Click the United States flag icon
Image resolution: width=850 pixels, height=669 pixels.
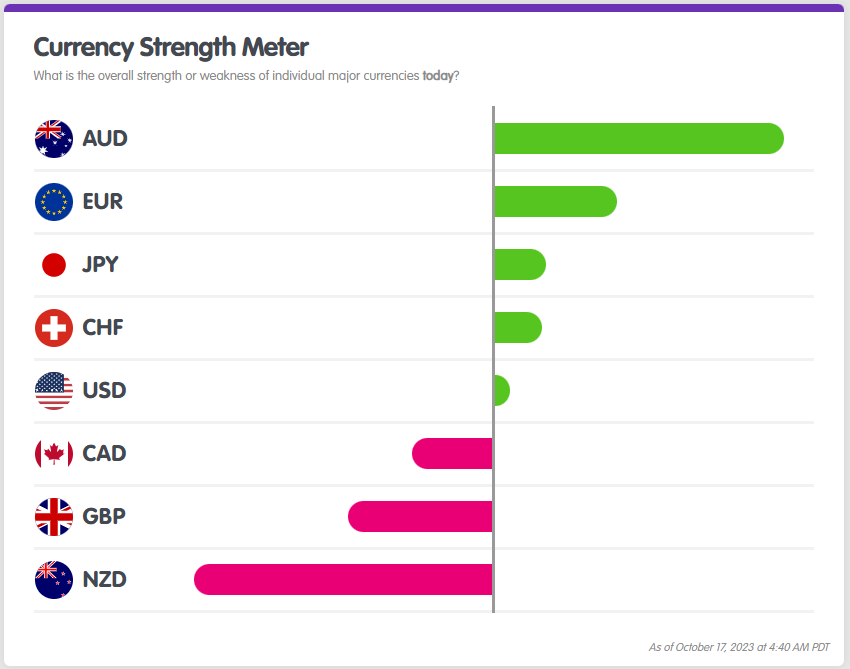point(54,391)
